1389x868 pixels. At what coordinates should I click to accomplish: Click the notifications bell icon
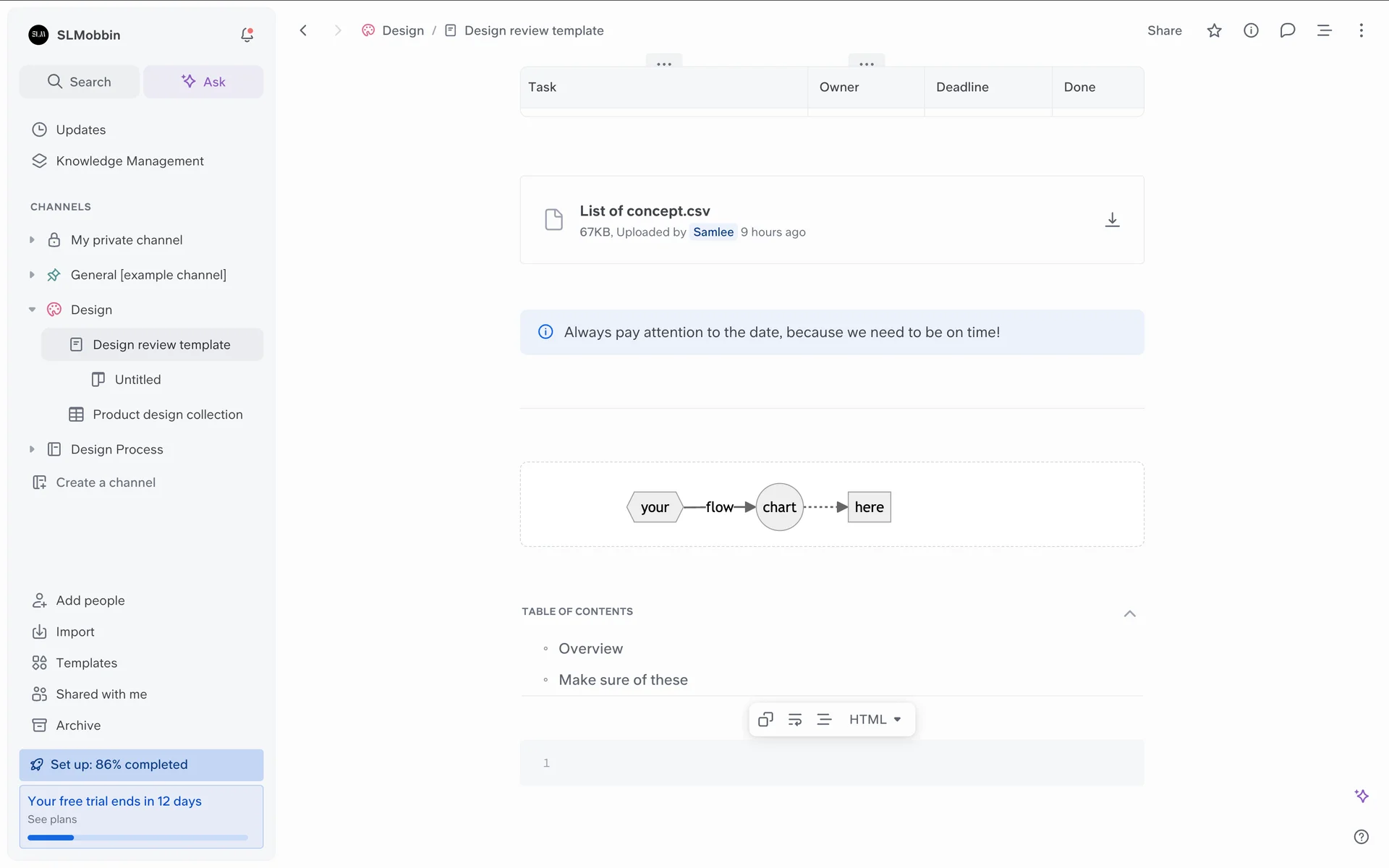(x=247, y=35)
